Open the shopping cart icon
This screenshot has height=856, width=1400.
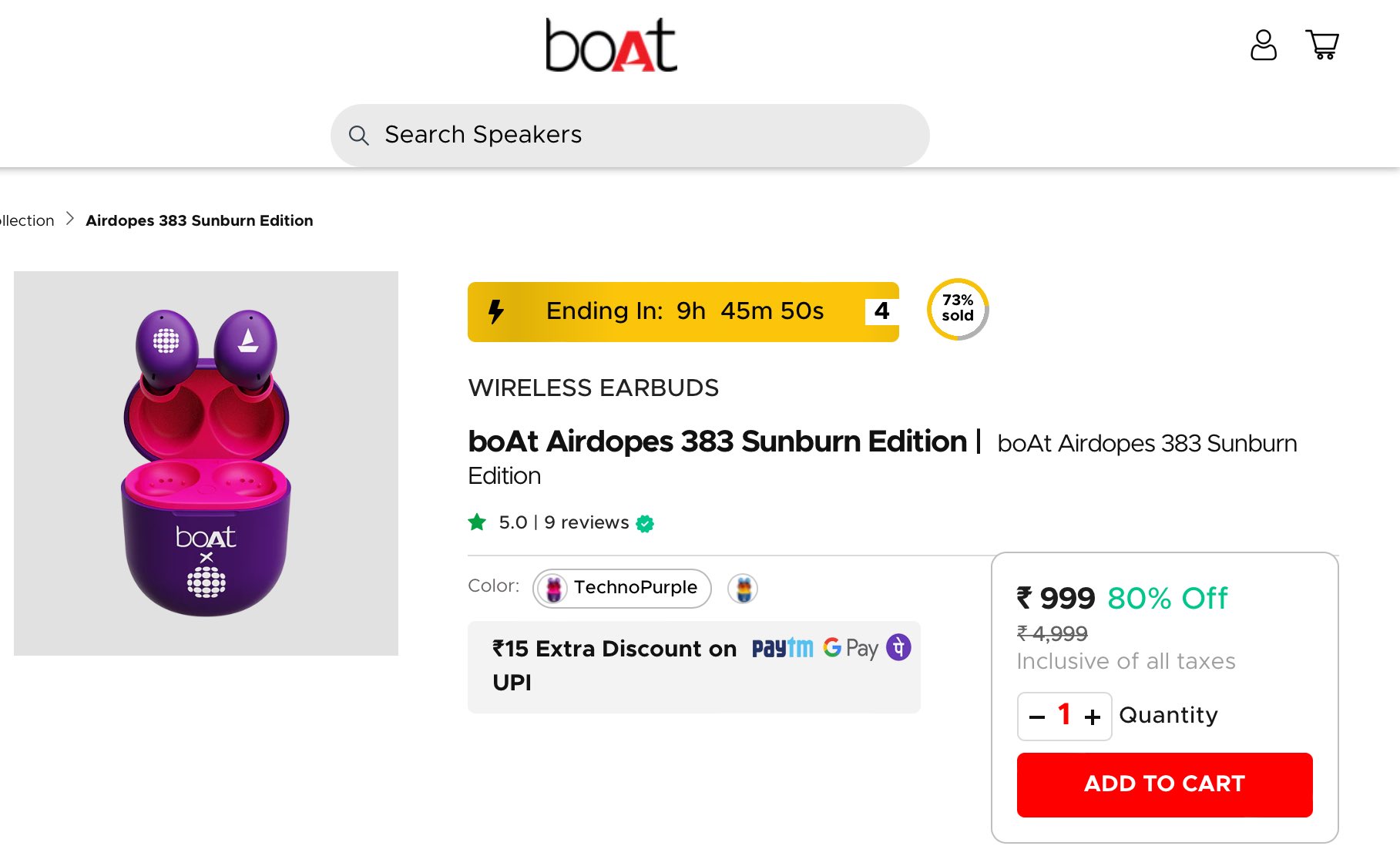point(1322,45)
